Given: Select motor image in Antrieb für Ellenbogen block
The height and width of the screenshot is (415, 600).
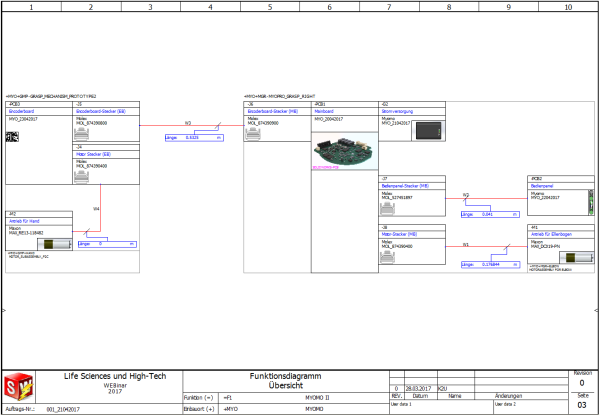Looking at the screenshot, I should coord(578,258).
